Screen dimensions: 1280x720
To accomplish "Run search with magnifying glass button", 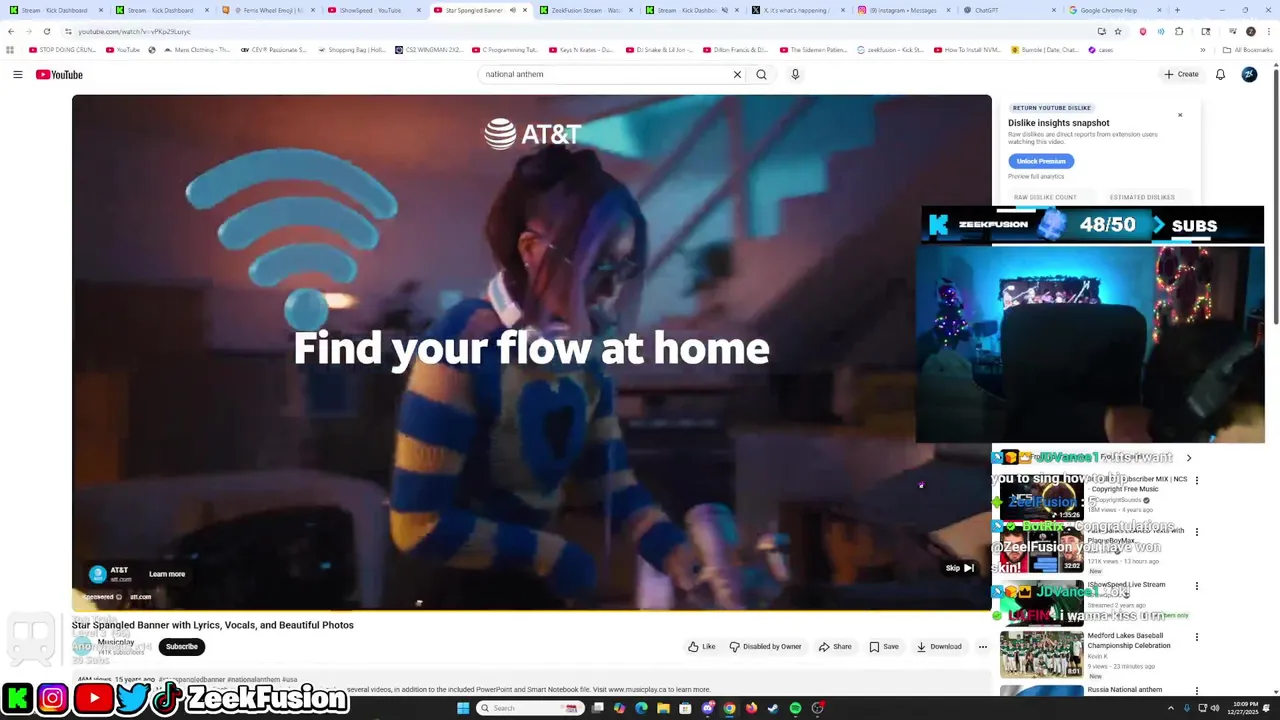I will pos(761,74).
